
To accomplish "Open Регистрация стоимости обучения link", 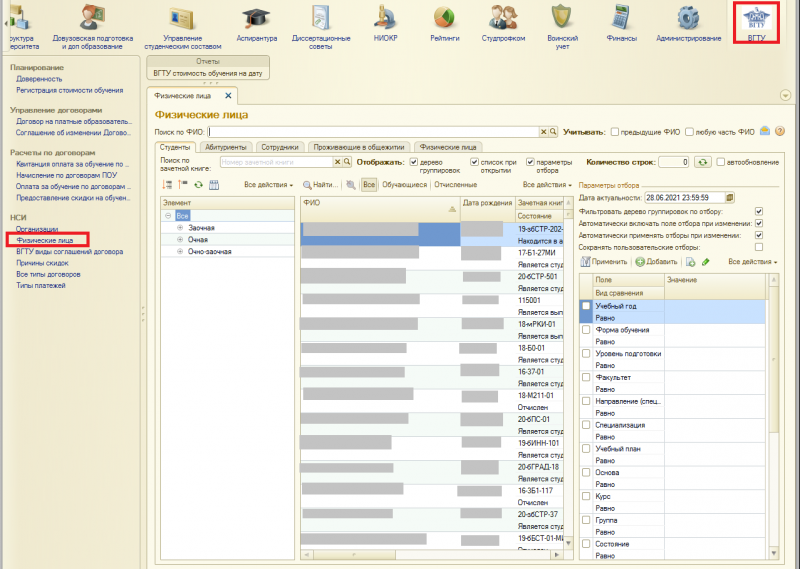I will coord(69,90).
